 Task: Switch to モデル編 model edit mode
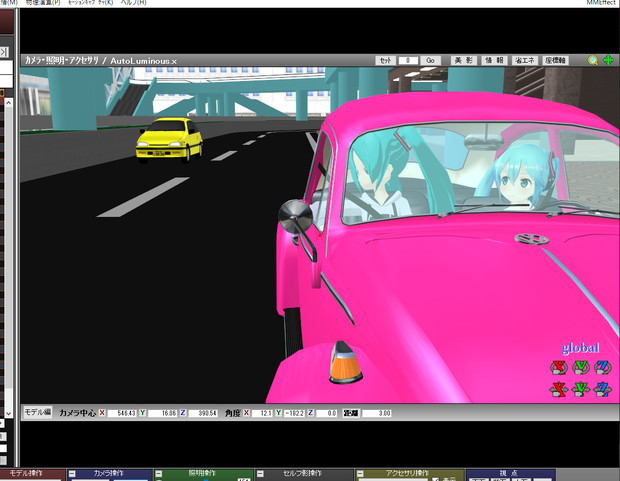click(37, 412)
